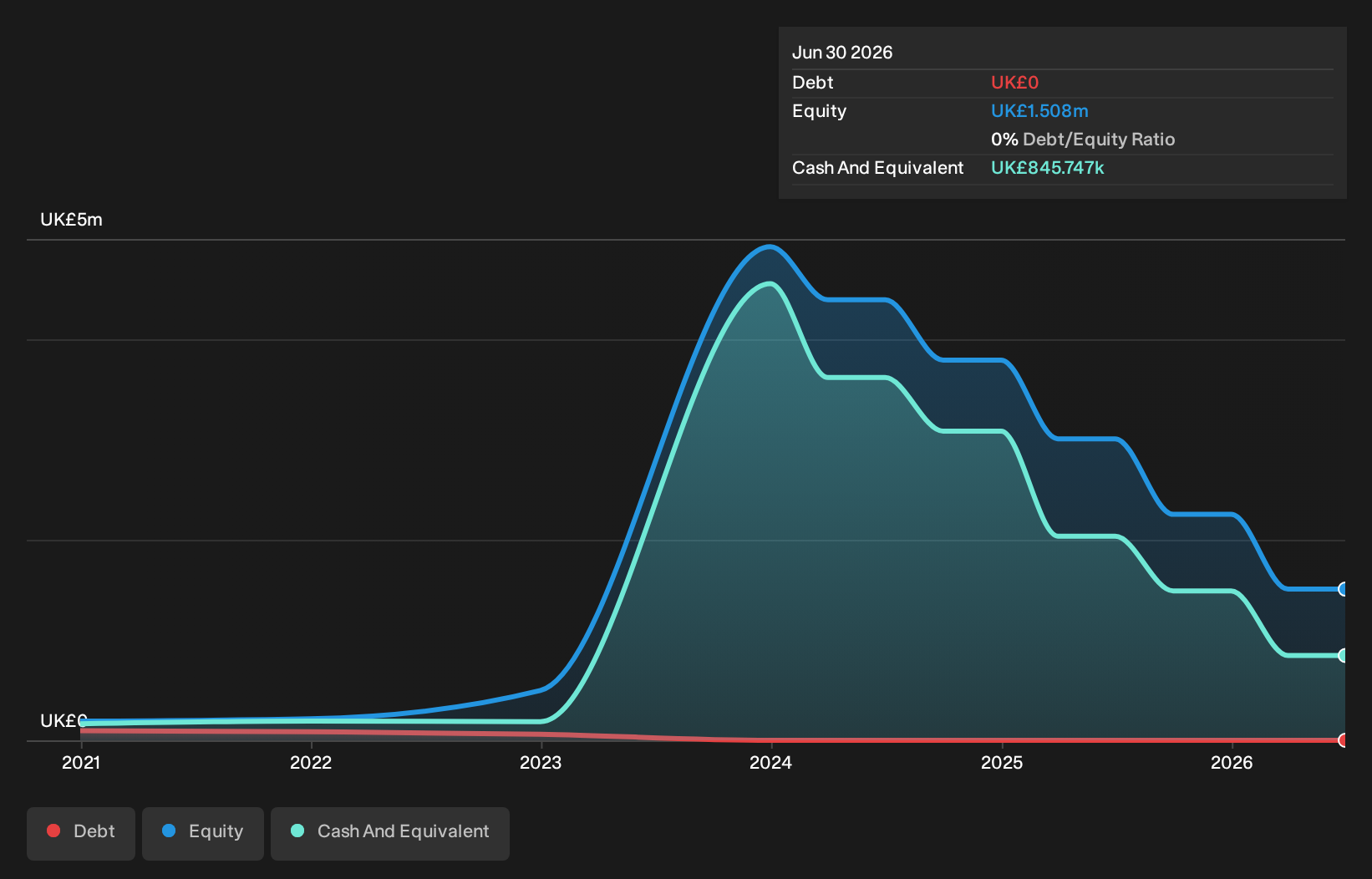Select the 2026 x-axis label

click(1232, 763)
